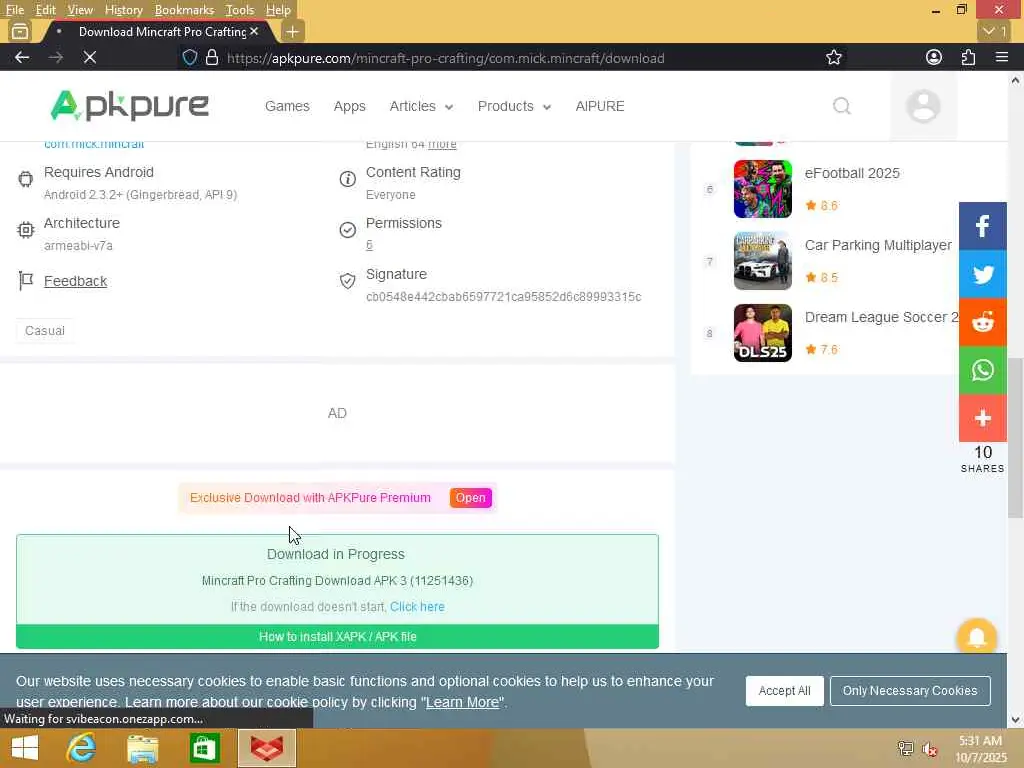Open the extensions puzzle icon
This screenshot has width=1024, height=768.
click(968, 57)
